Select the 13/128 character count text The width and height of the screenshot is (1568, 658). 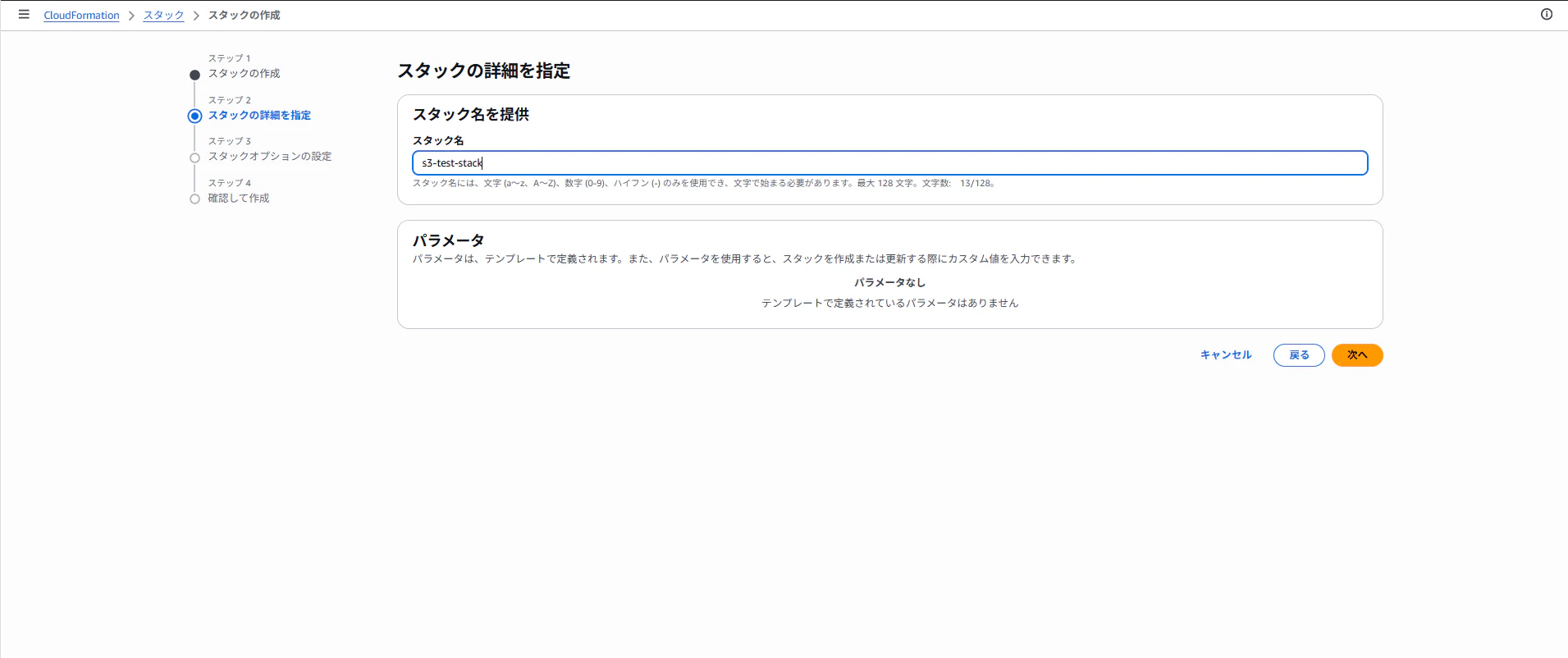point(975,184)
